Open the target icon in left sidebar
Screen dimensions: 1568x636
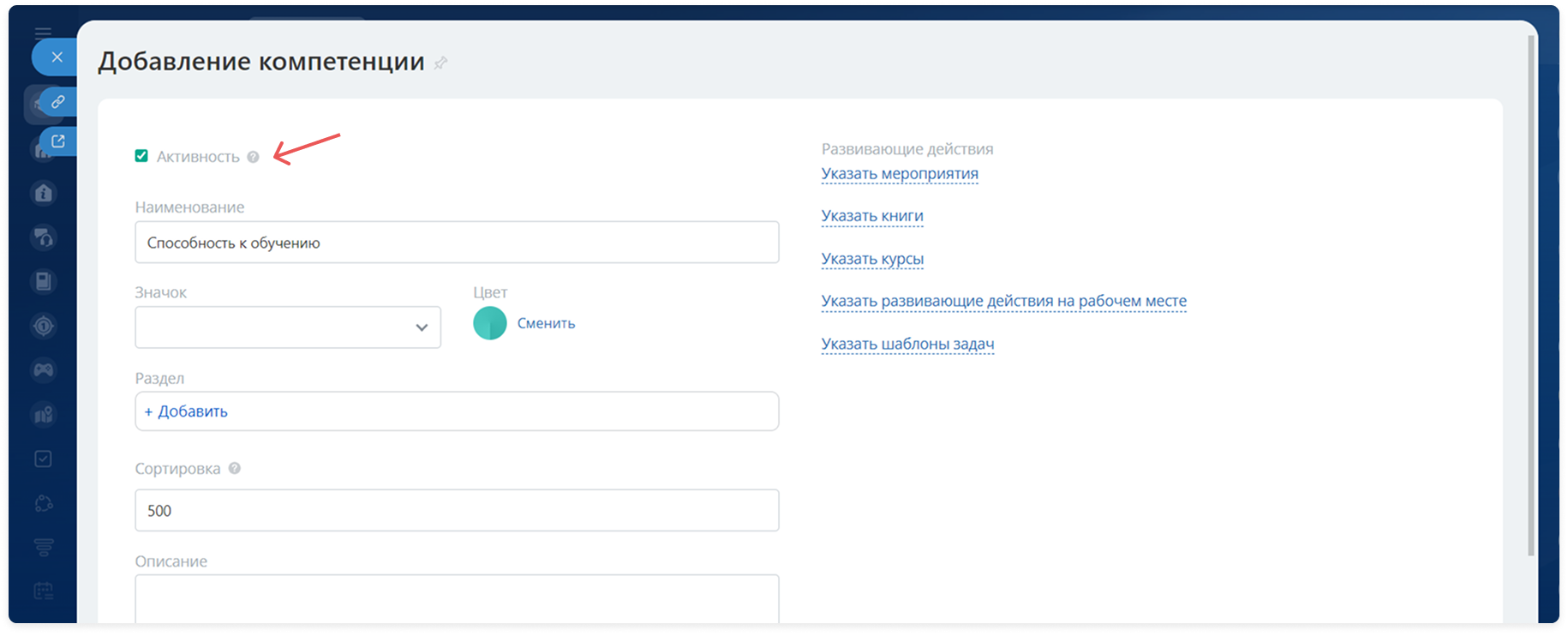point(44,326)
